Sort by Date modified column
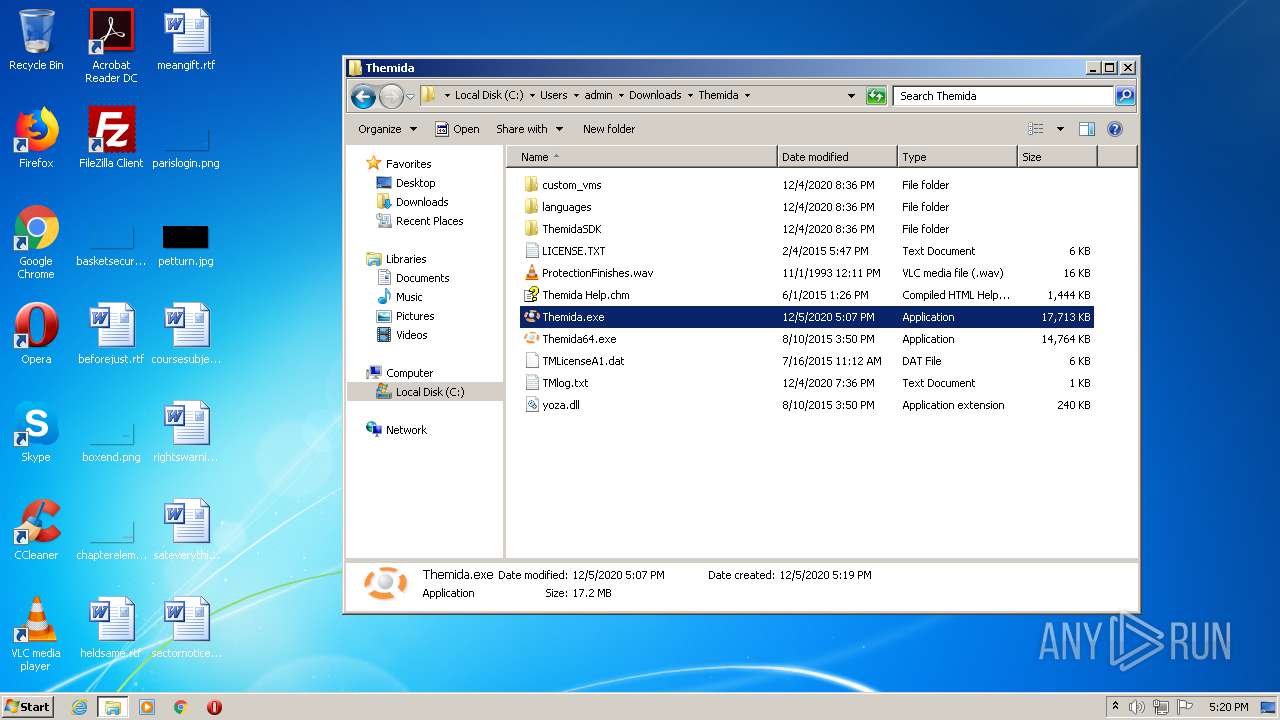Viewport: 1280px width, 720px height. [x=837, y=157]
